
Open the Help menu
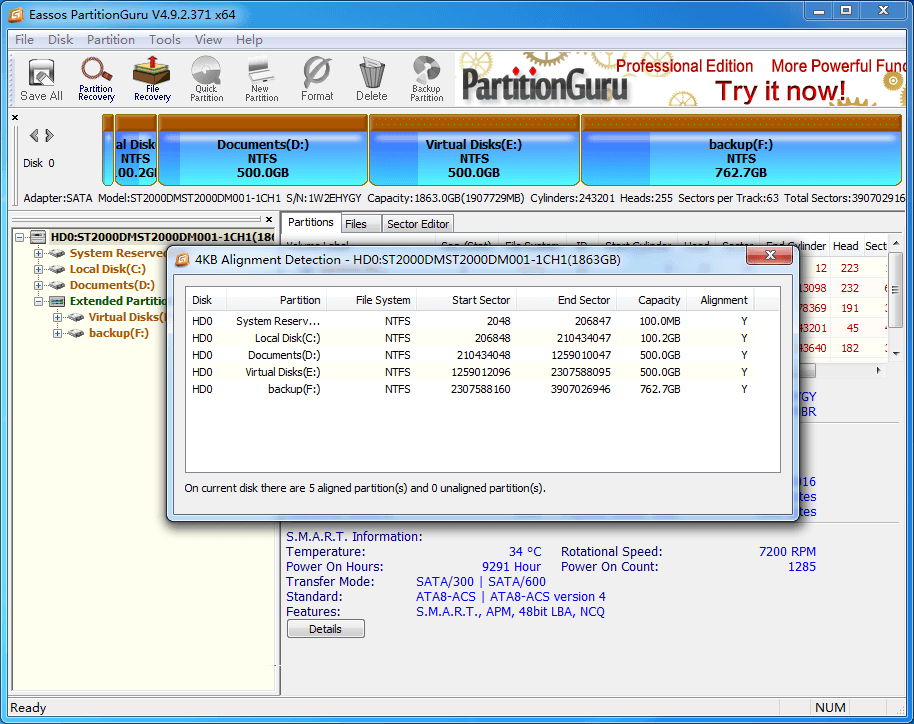(x=249, y=40)
